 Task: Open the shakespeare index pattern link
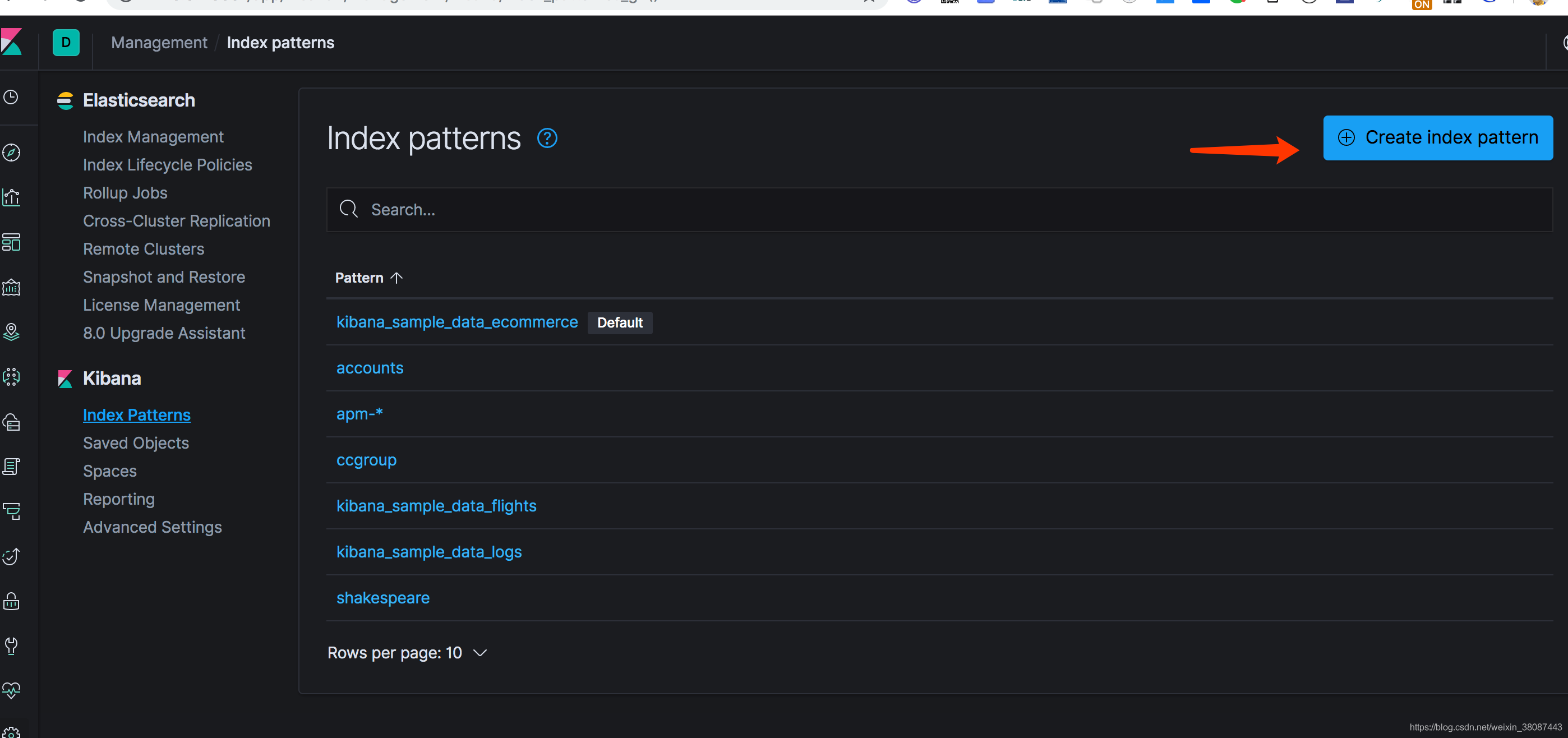tap(382, 597)
